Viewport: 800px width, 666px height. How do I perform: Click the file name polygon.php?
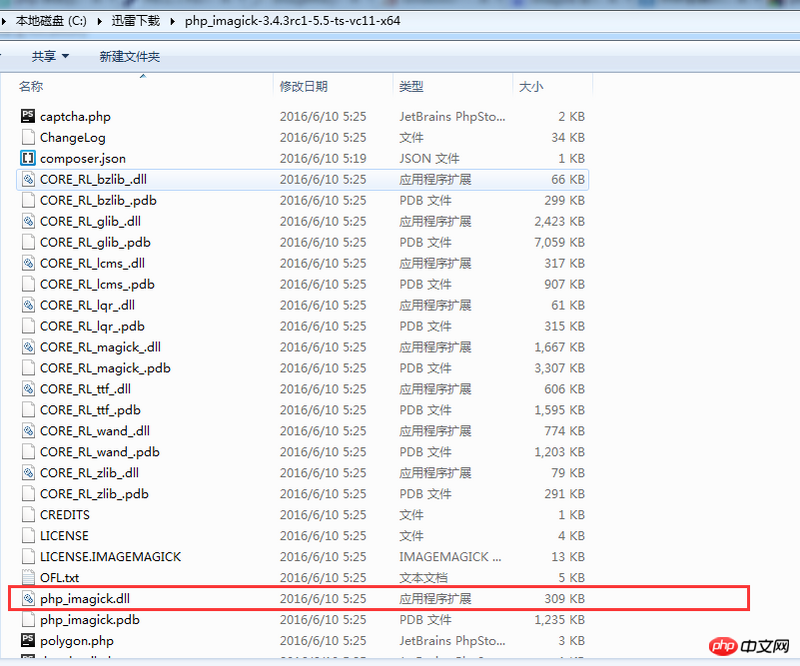[77, 640]
